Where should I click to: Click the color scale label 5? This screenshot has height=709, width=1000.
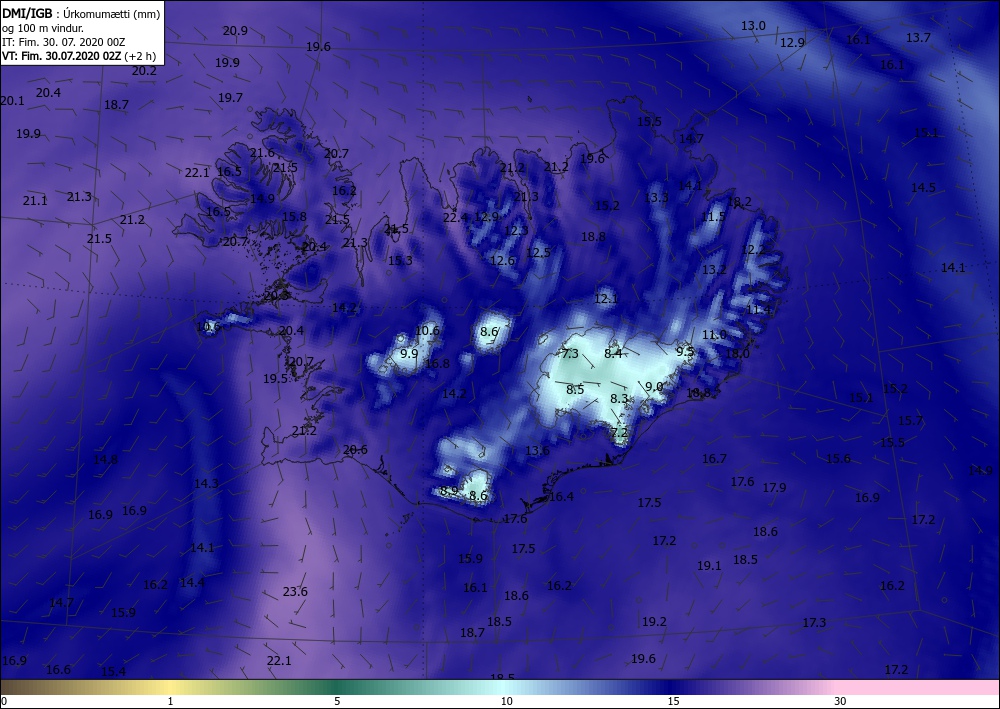pos(337,701)
